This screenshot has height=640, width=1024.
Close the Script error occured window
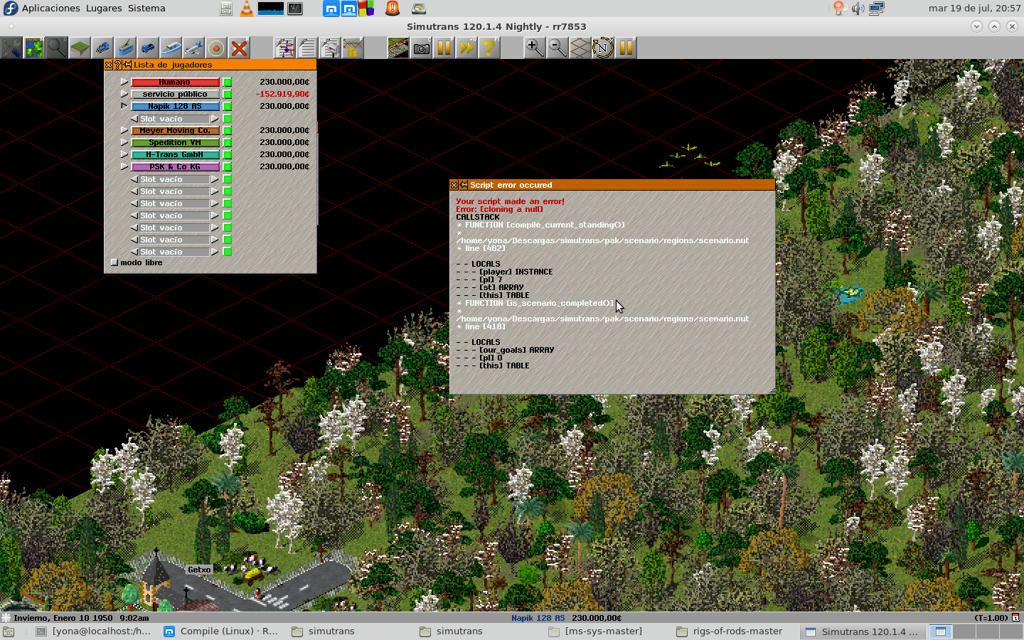(454, 185)
